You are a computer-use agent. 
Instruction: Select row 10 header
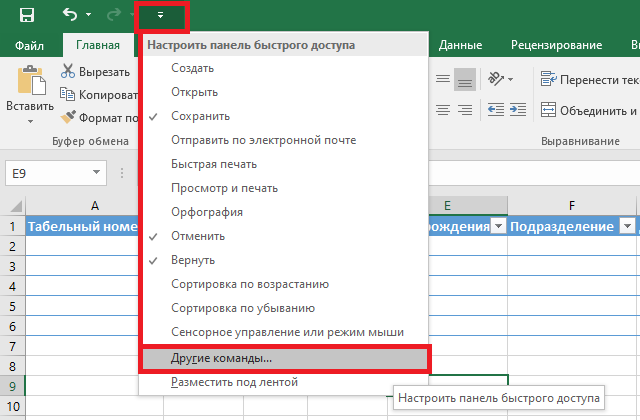pos(12,407)
